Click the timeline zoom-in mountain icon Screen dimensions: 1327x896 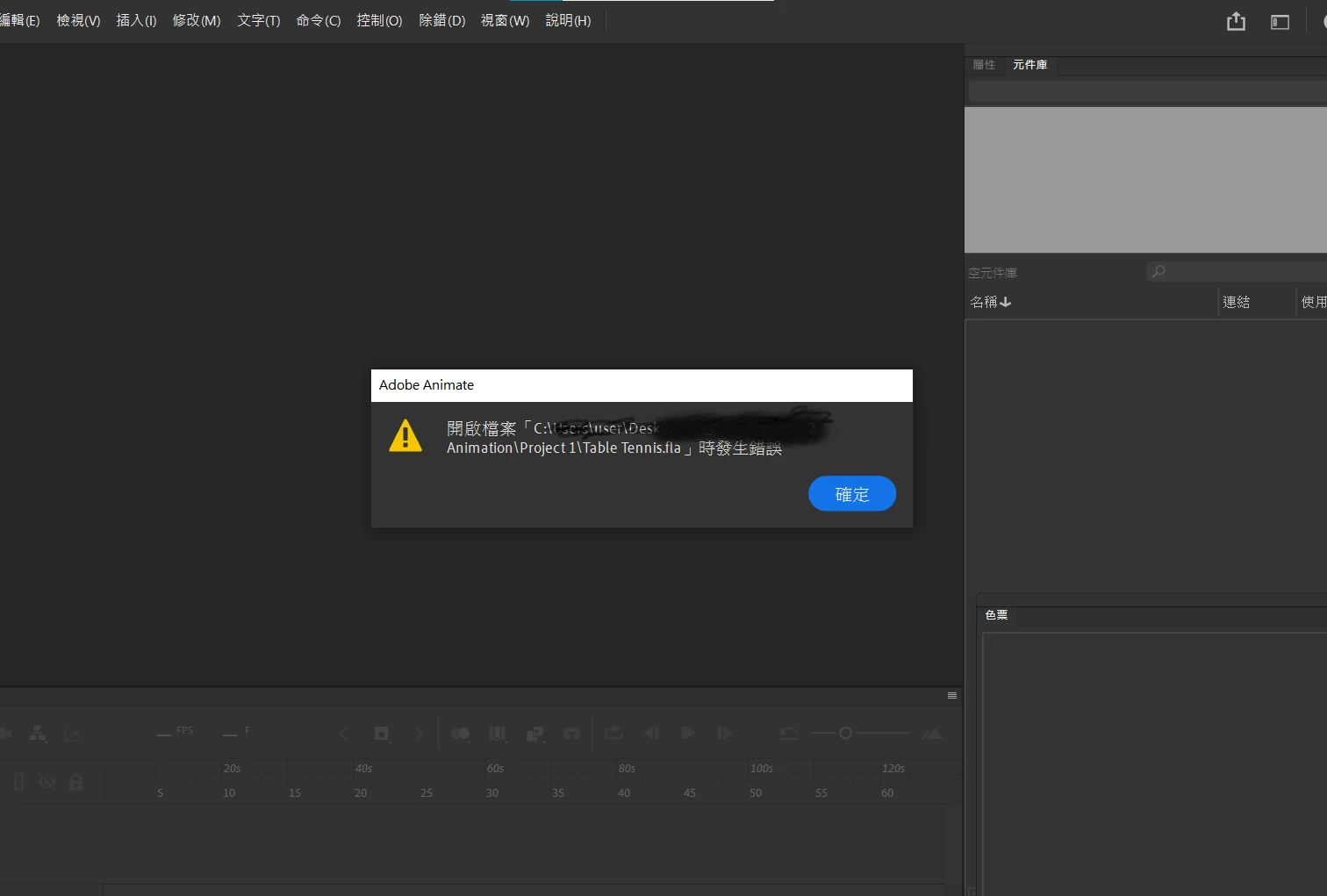(x=932, y=734)
